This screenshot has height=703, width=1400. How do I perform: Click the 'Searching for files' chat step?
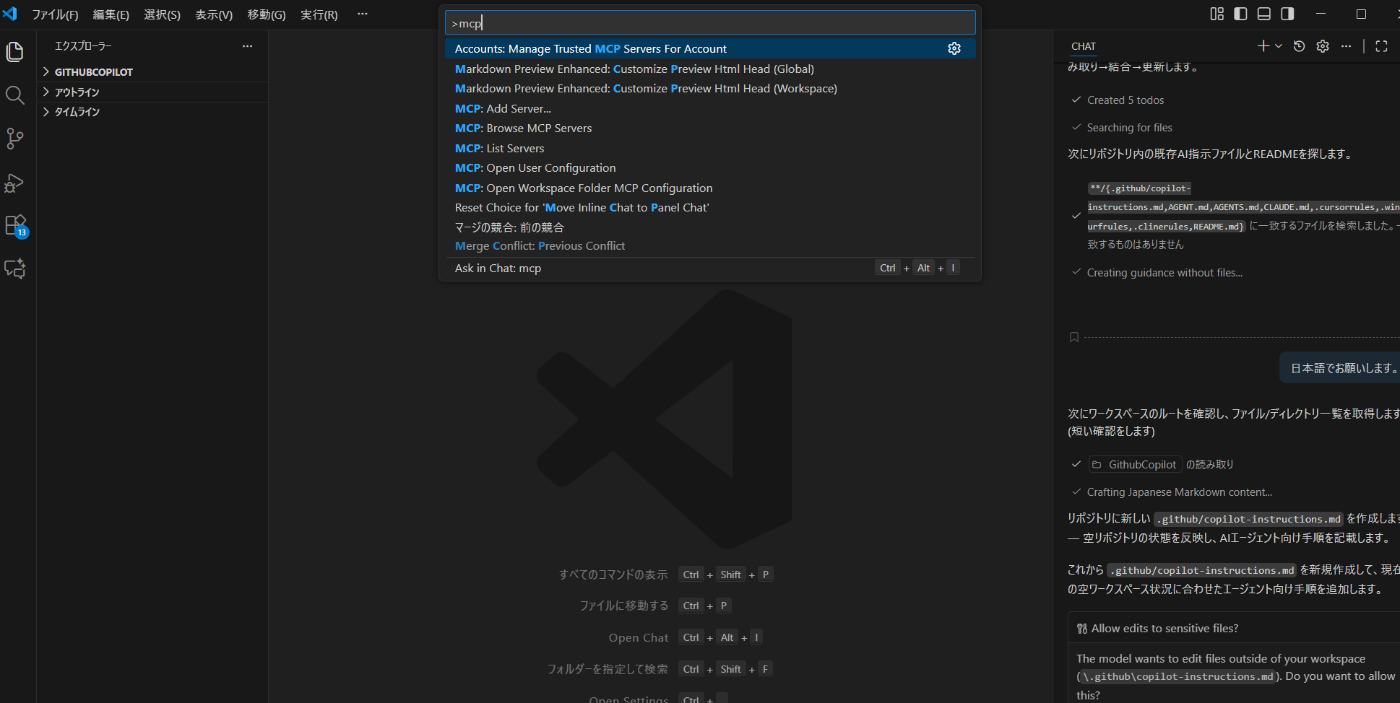click(x=1129, y=128)
